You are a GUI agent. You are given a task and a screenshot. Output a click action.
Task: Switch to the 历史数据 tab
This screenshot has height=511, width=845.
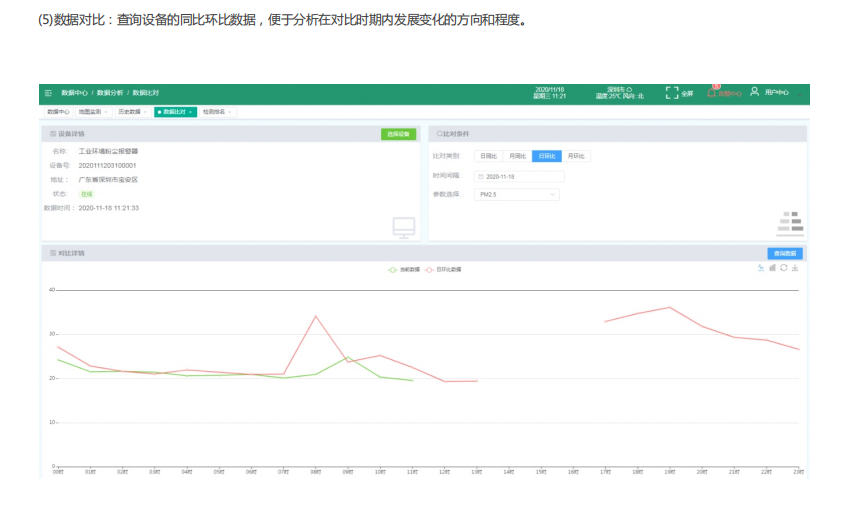click(129, 112)
